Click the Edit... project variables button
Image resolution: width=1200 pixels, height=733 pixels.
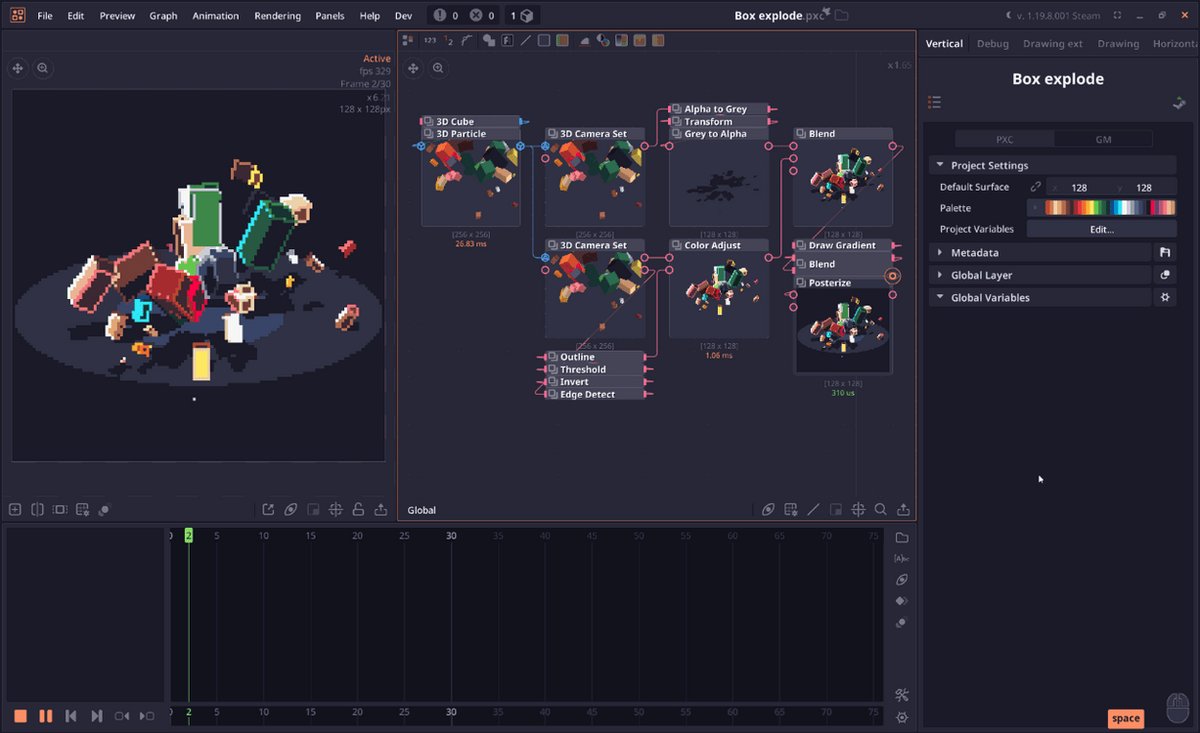1101,229
